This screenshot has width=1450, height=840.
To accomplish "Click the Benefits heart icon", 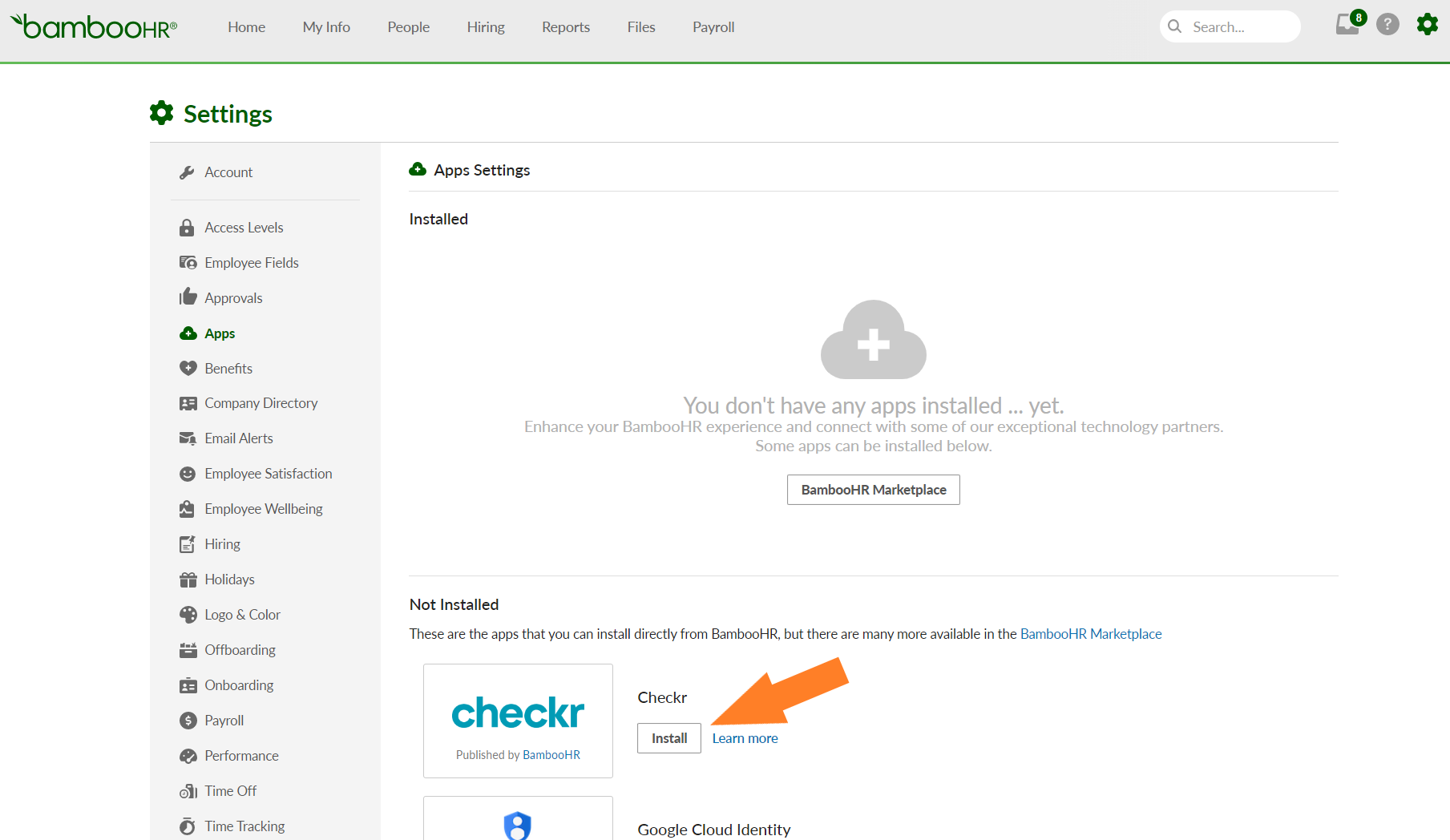I will point(188,369).
